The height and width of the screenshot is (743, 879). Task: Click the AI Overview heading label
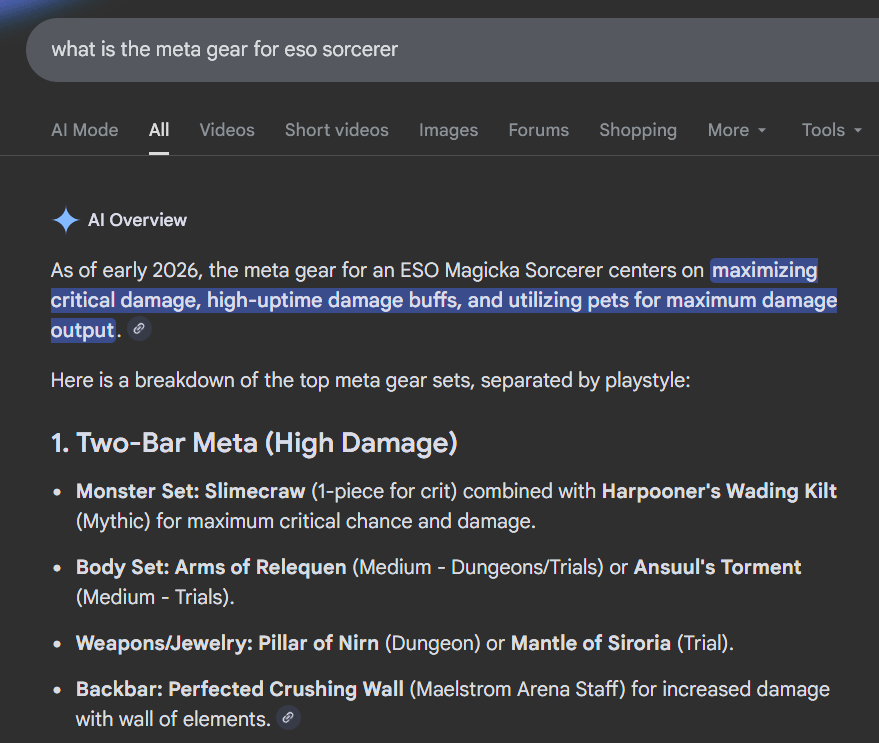[137, 220]
